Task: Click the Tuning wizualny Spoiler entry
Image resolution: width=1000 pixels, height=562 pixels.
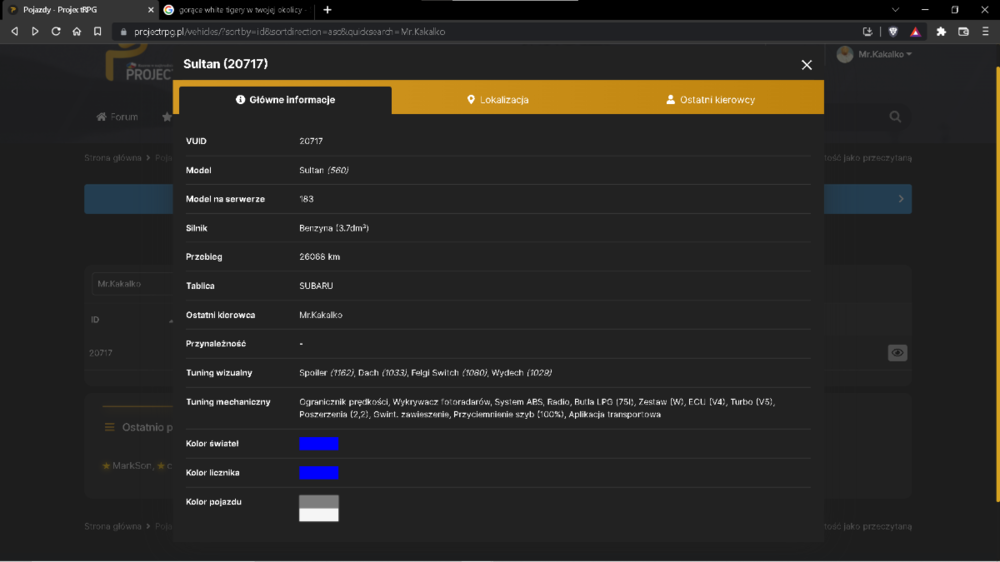Action: [x=326, y=373]
